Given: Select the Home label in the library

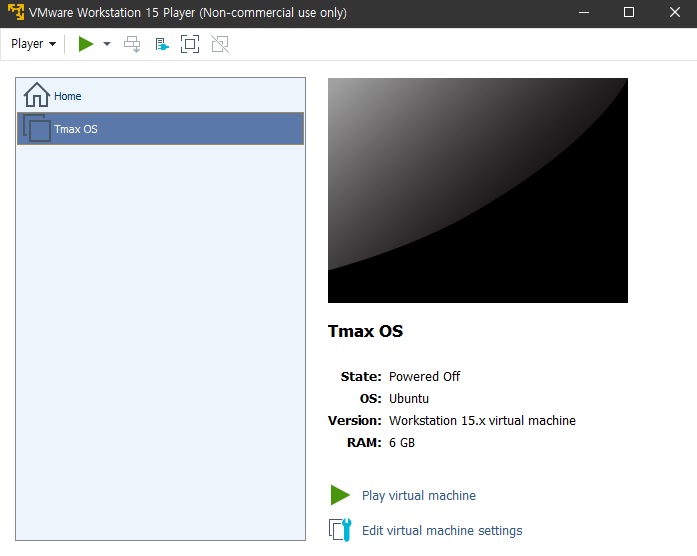Looking at the screenshot, I should (x=68, y=96).
